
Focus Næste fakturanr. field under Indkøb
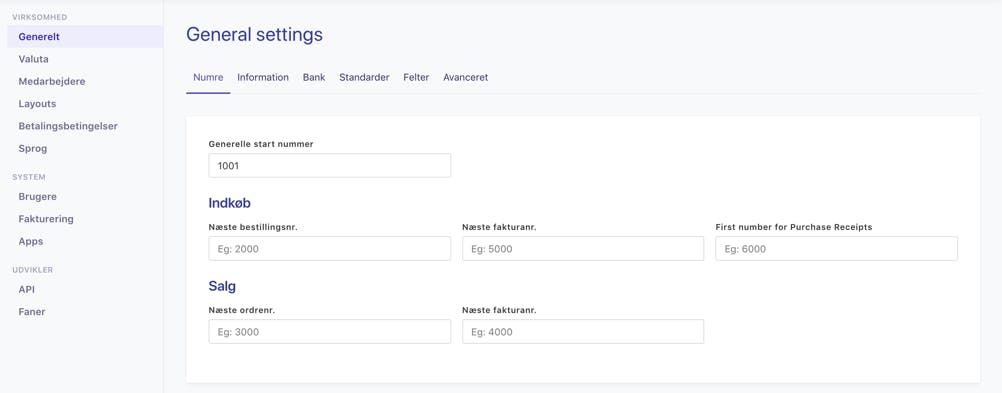coord(583,249)
